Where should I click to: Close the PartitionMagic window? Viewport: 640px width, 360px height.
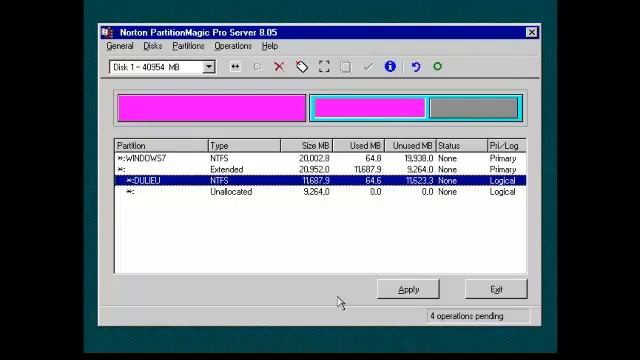(x=531, y=32)
